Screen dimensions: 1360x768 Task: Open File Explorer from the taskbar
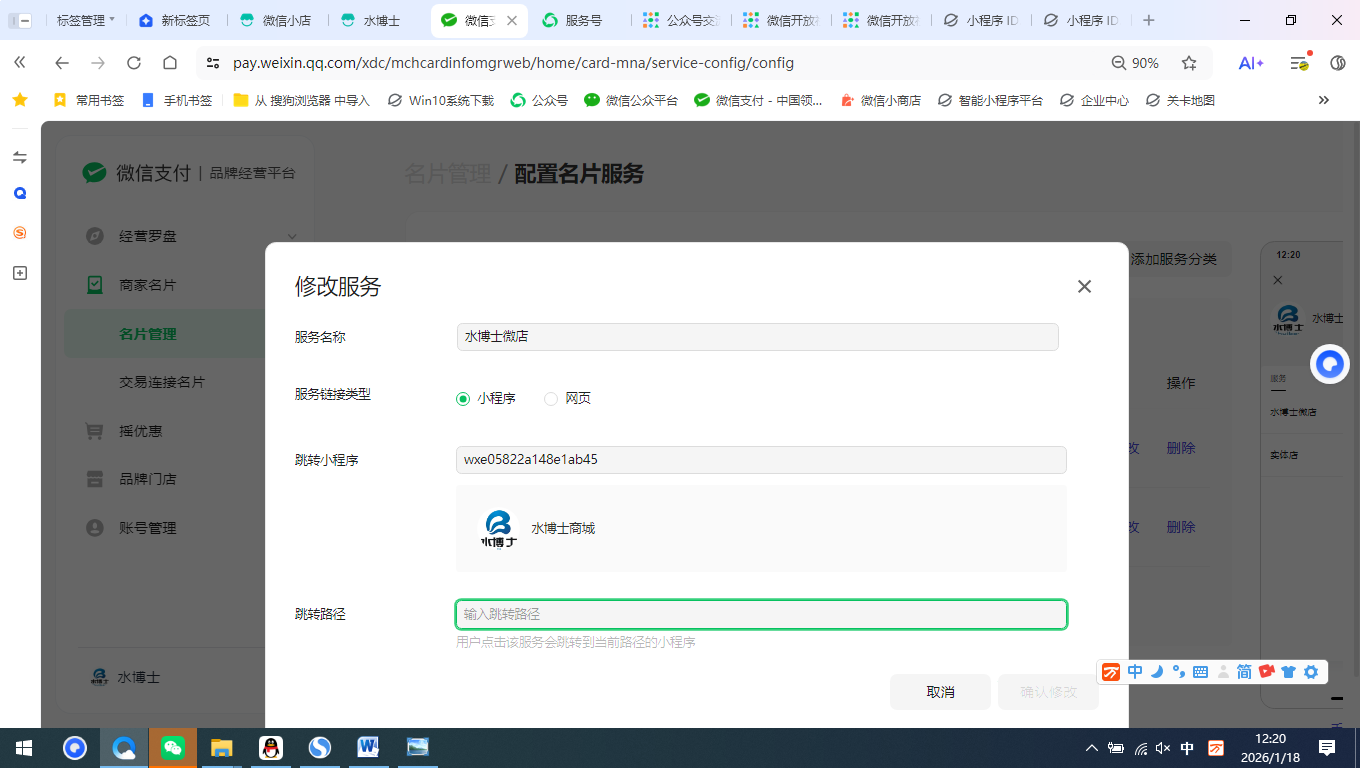tap(221, 748)
